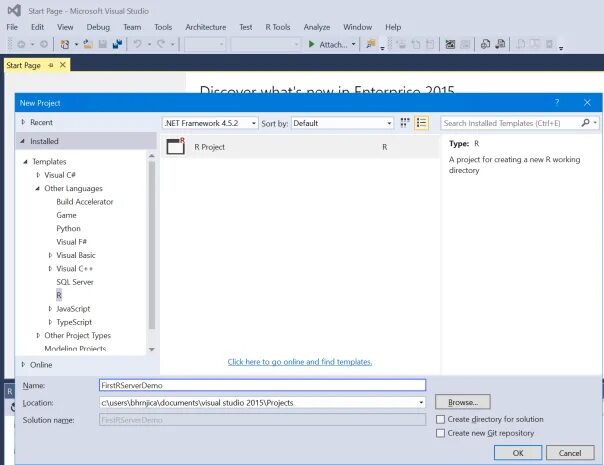Expand the Visual C# node
The image size is (604, 465).
(38, 175)
